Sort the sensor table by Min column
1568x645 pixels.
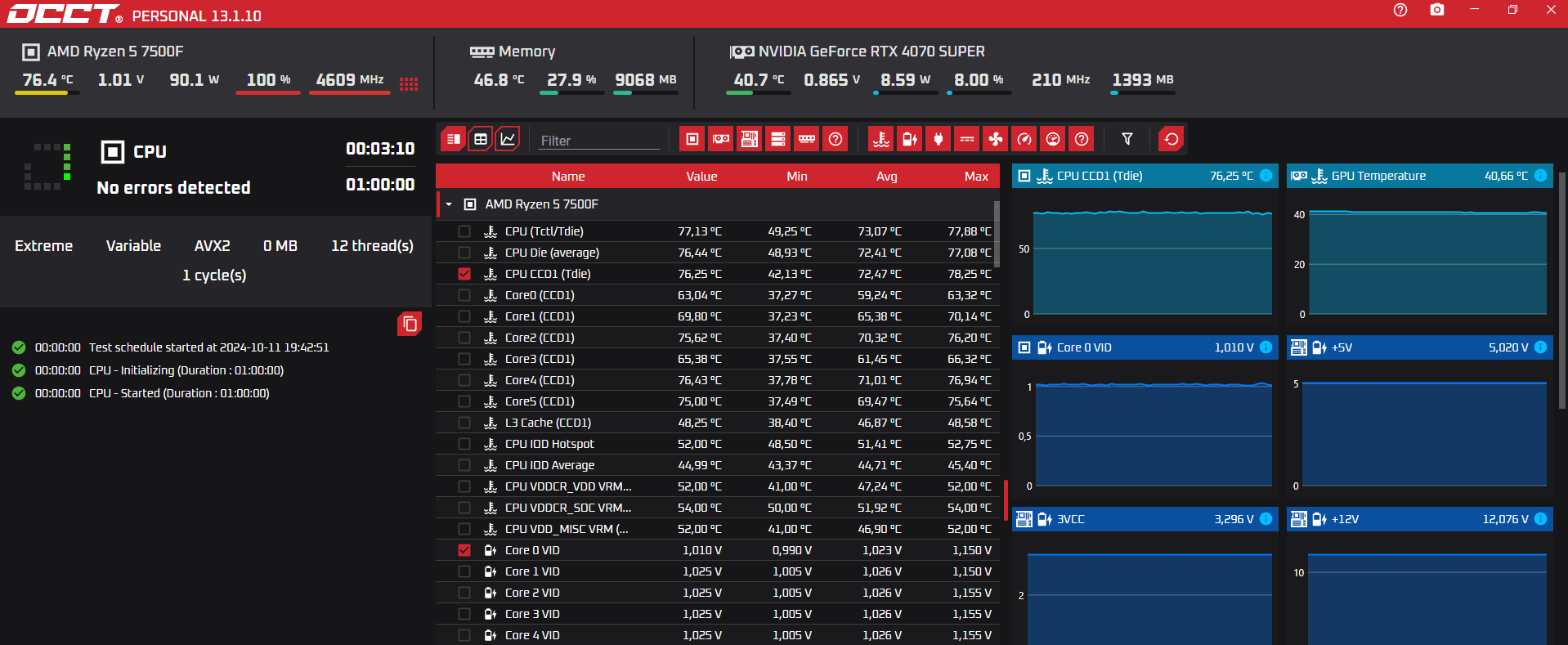click(797, 177)
